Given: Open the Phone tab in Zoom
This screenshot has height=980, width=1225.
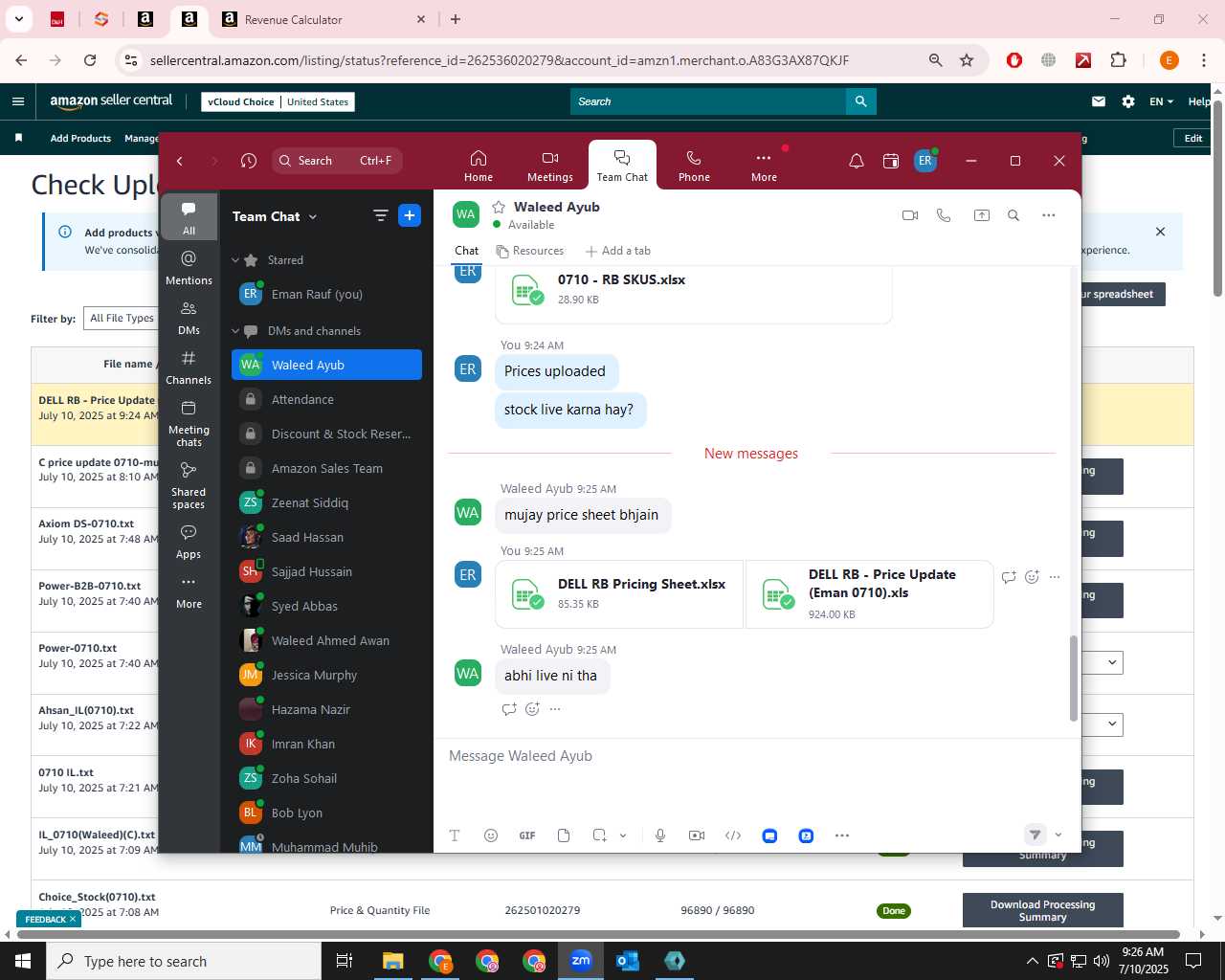Looking at the screenshot, I should coord(694,166).
